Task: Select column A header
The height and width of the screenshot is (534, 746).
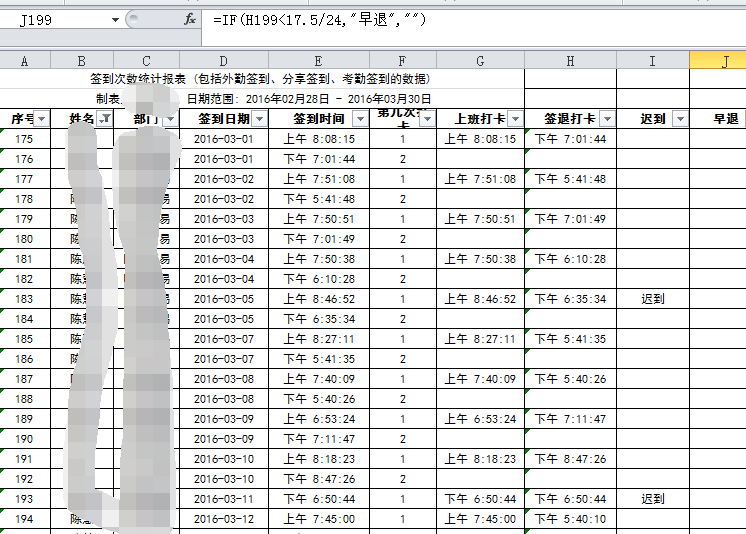Action: (25, 60)
